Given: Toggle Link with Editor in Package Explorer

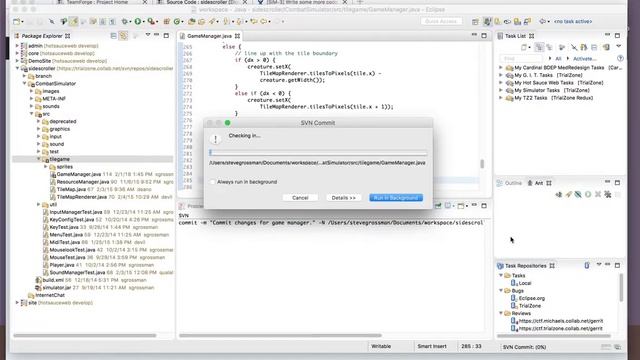Looking at the screenshot, I should coord(123,36).
